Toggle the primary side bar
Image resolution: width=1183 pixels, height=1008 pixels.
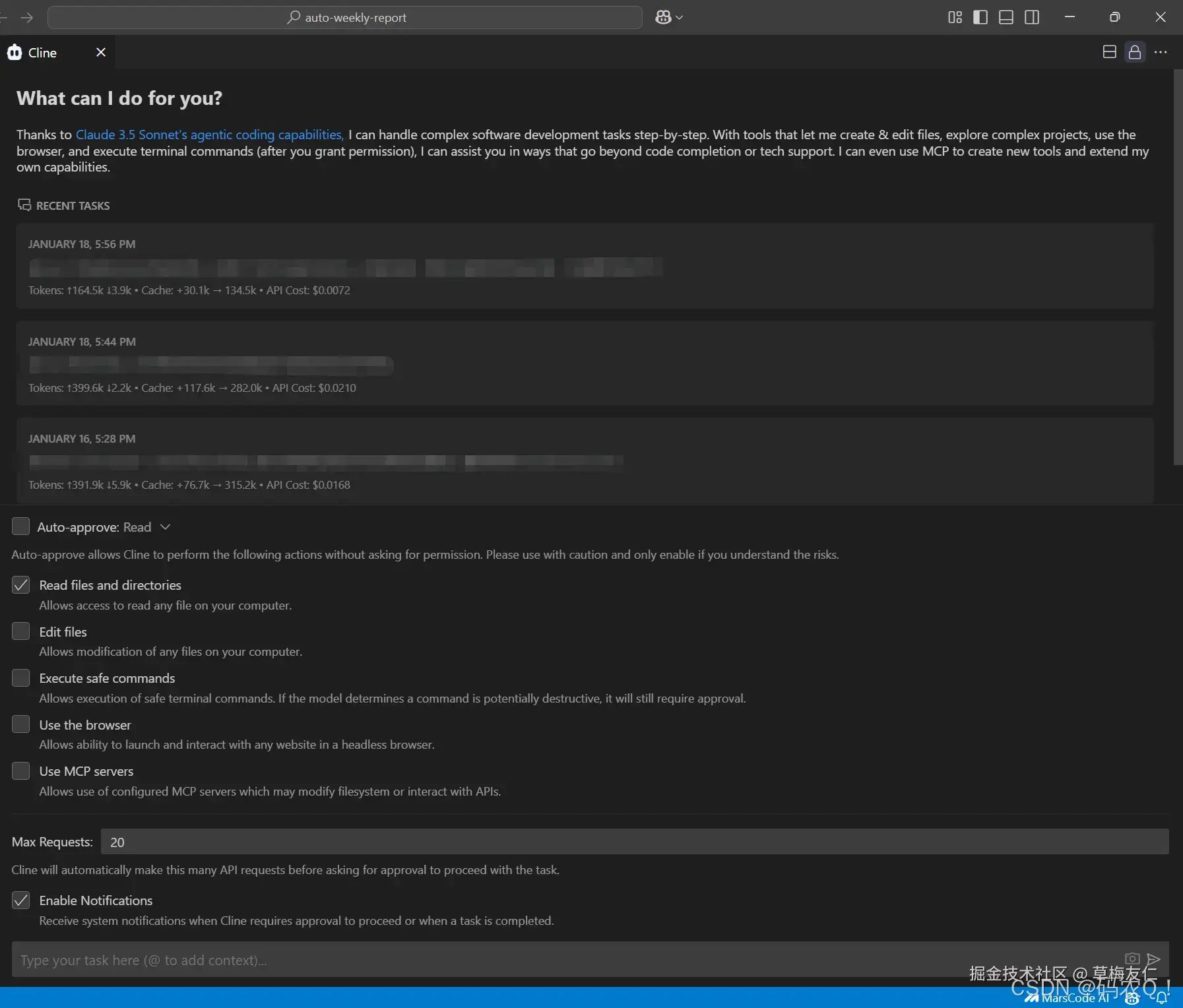980,18
